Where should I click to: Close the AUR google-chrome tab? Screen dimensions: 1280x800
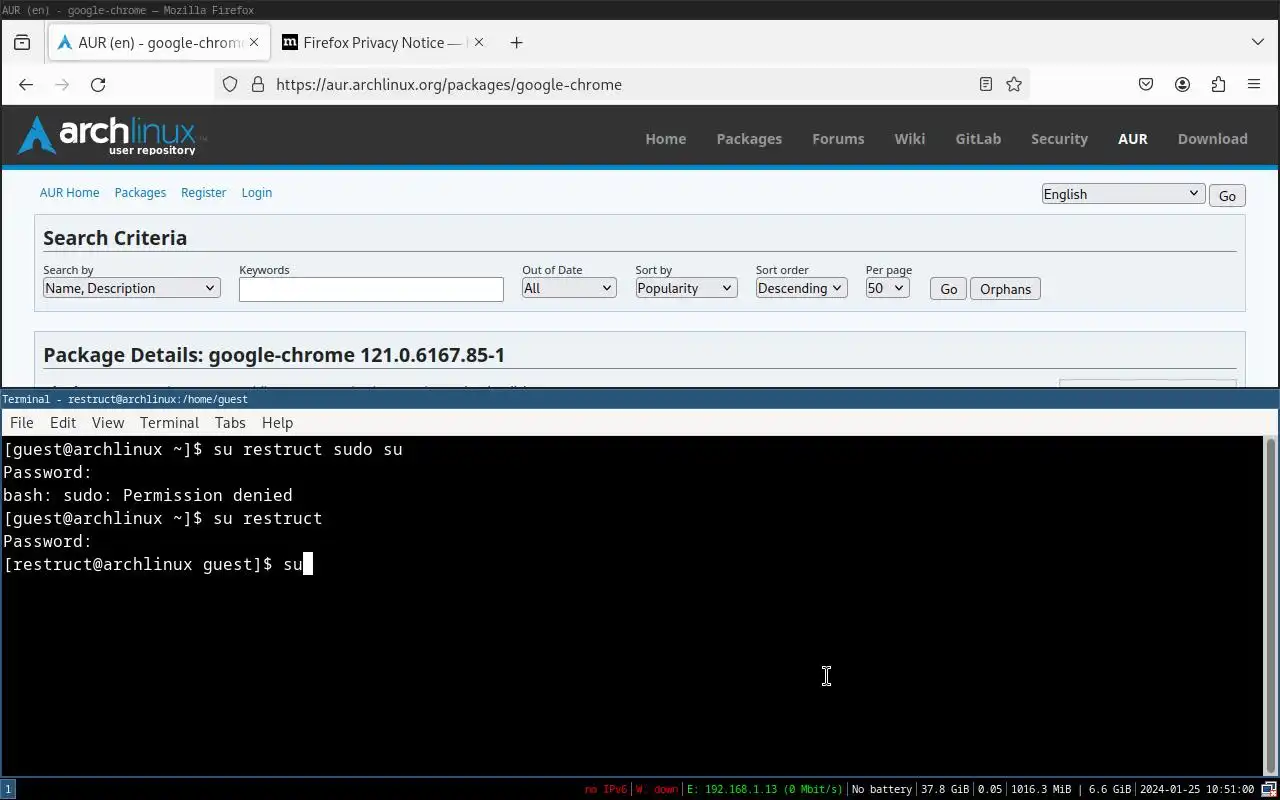[253, 42]
